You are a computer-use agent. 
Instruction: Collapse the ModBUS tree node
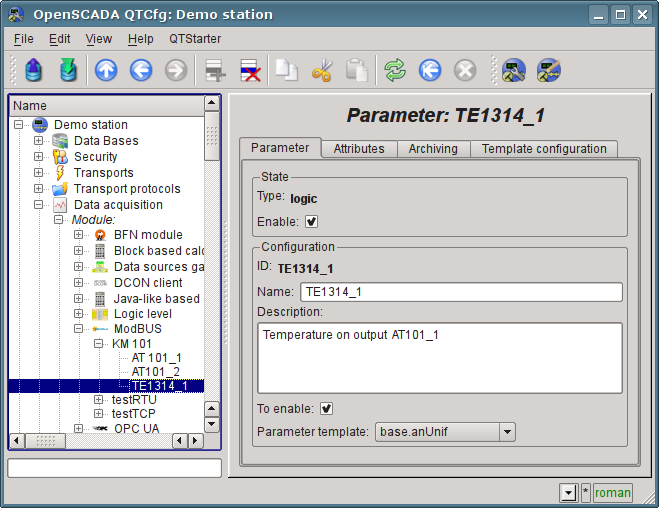click(78, 329)
